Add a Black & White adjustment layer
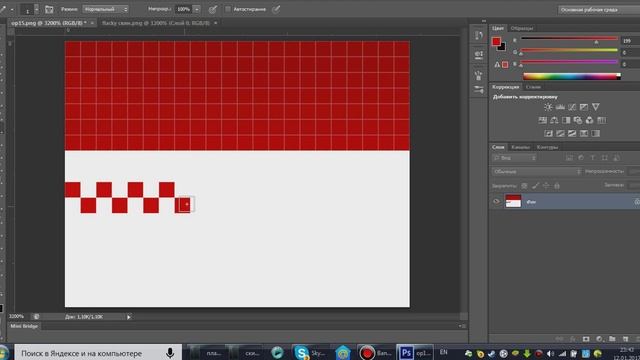The image size is (640, 360). click(x=566, y=120)
